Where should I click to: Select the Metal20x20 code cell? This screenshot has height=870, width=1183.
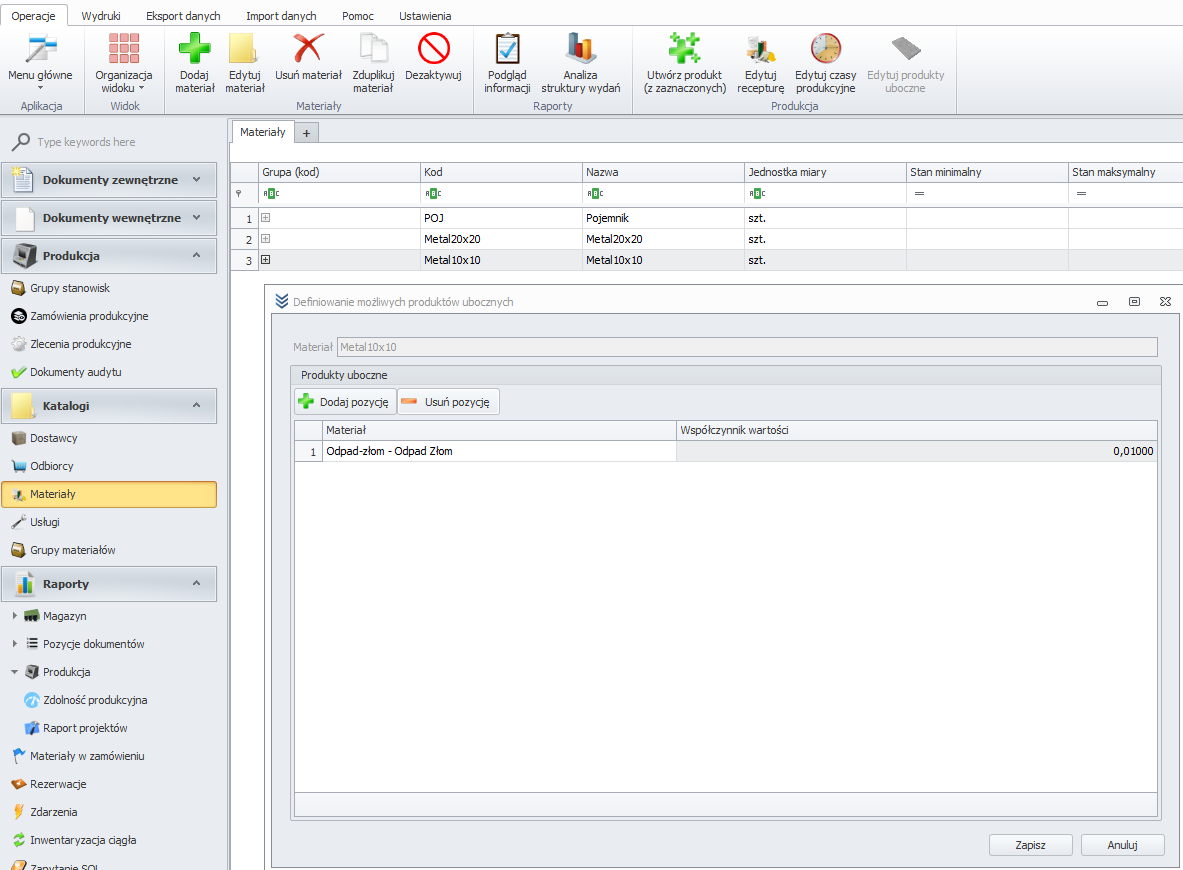(501, 239)
